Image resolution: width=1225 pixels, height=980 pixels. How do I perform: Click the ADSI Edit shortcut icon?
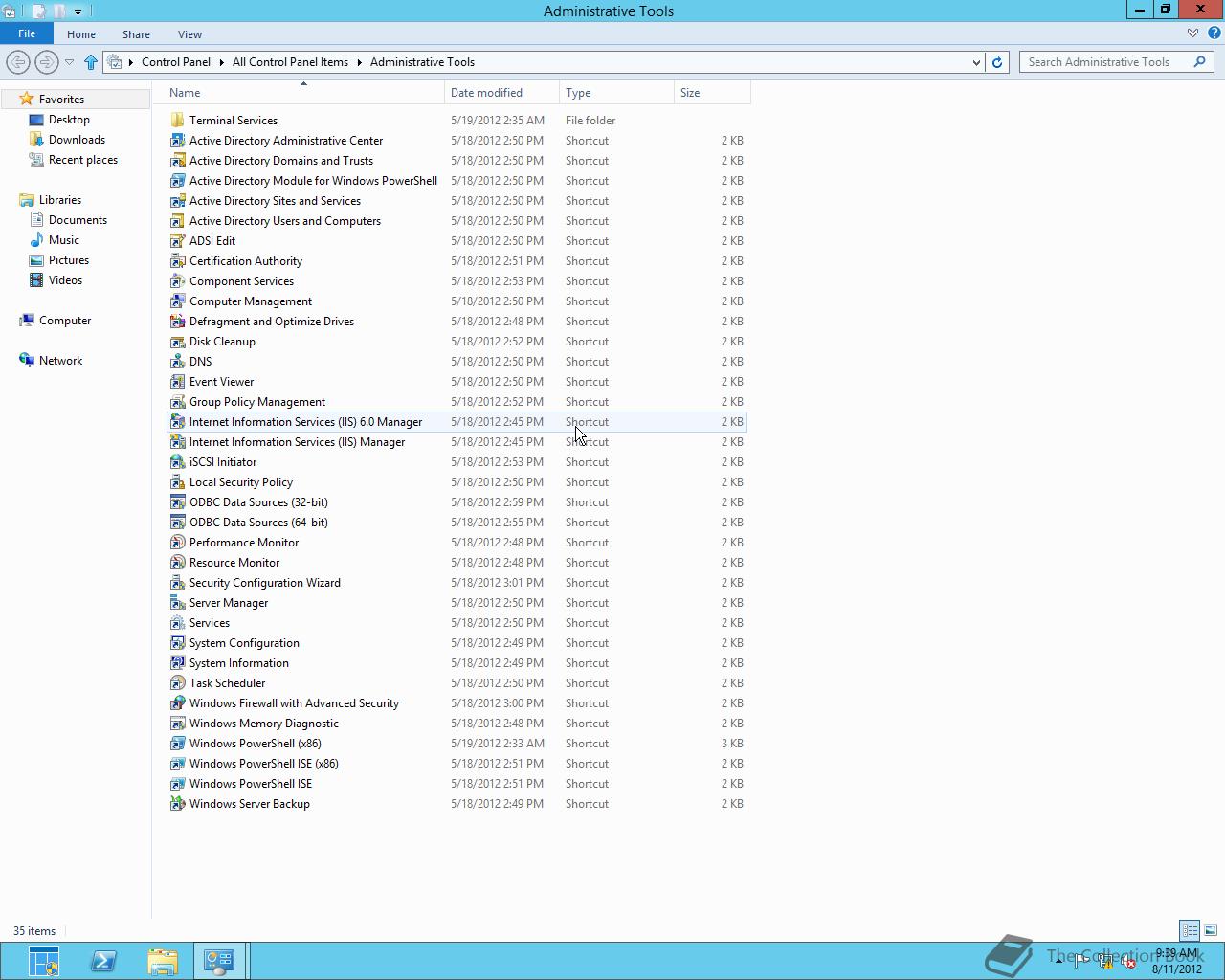(177, 240)
